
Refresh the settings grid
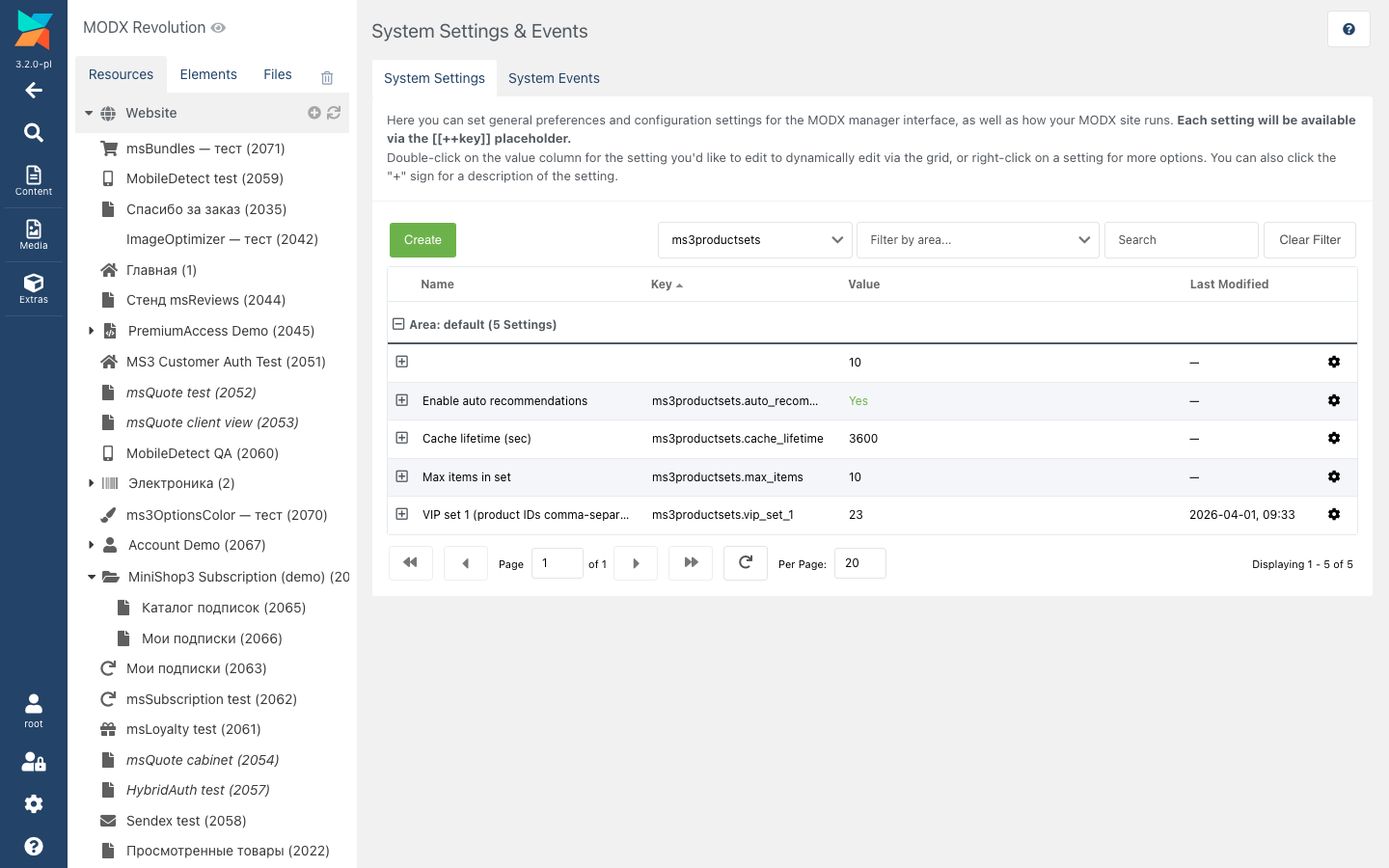746,563
